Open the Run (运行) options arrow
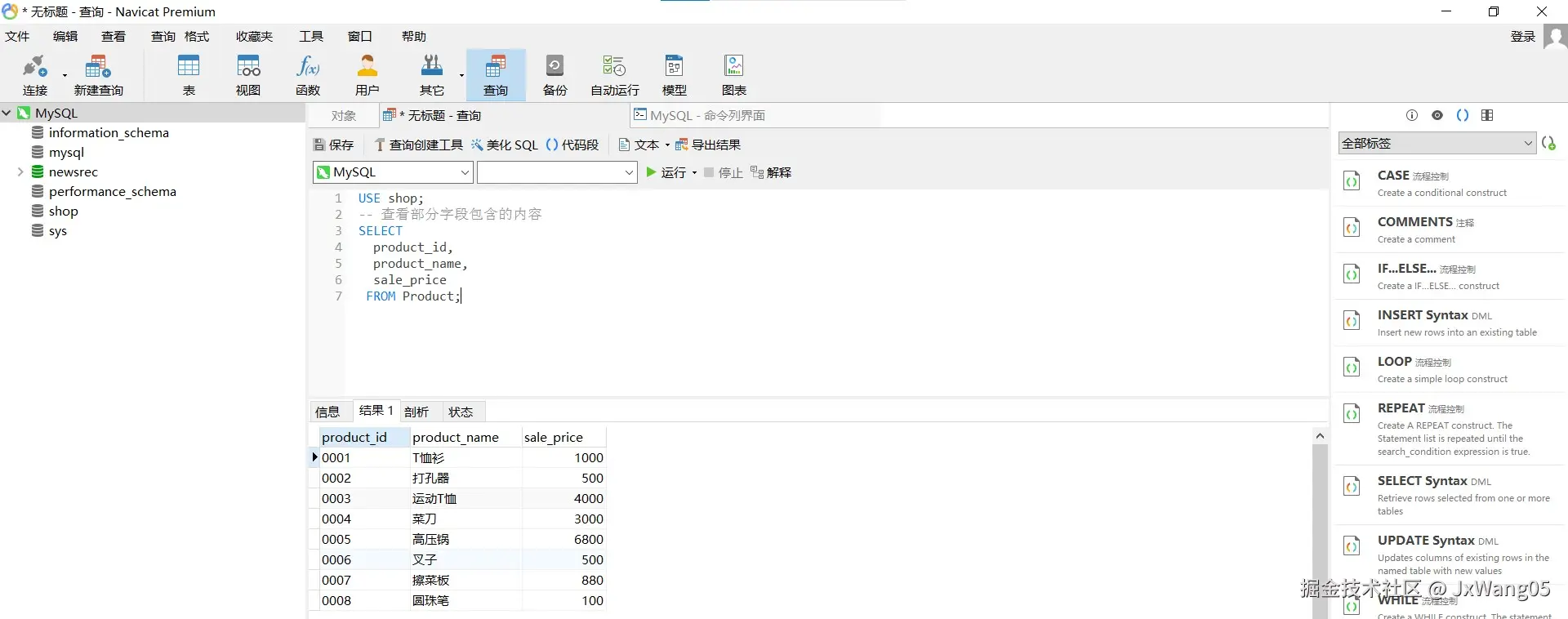This screenshot has height=619, width=1568. pos(694,172)
